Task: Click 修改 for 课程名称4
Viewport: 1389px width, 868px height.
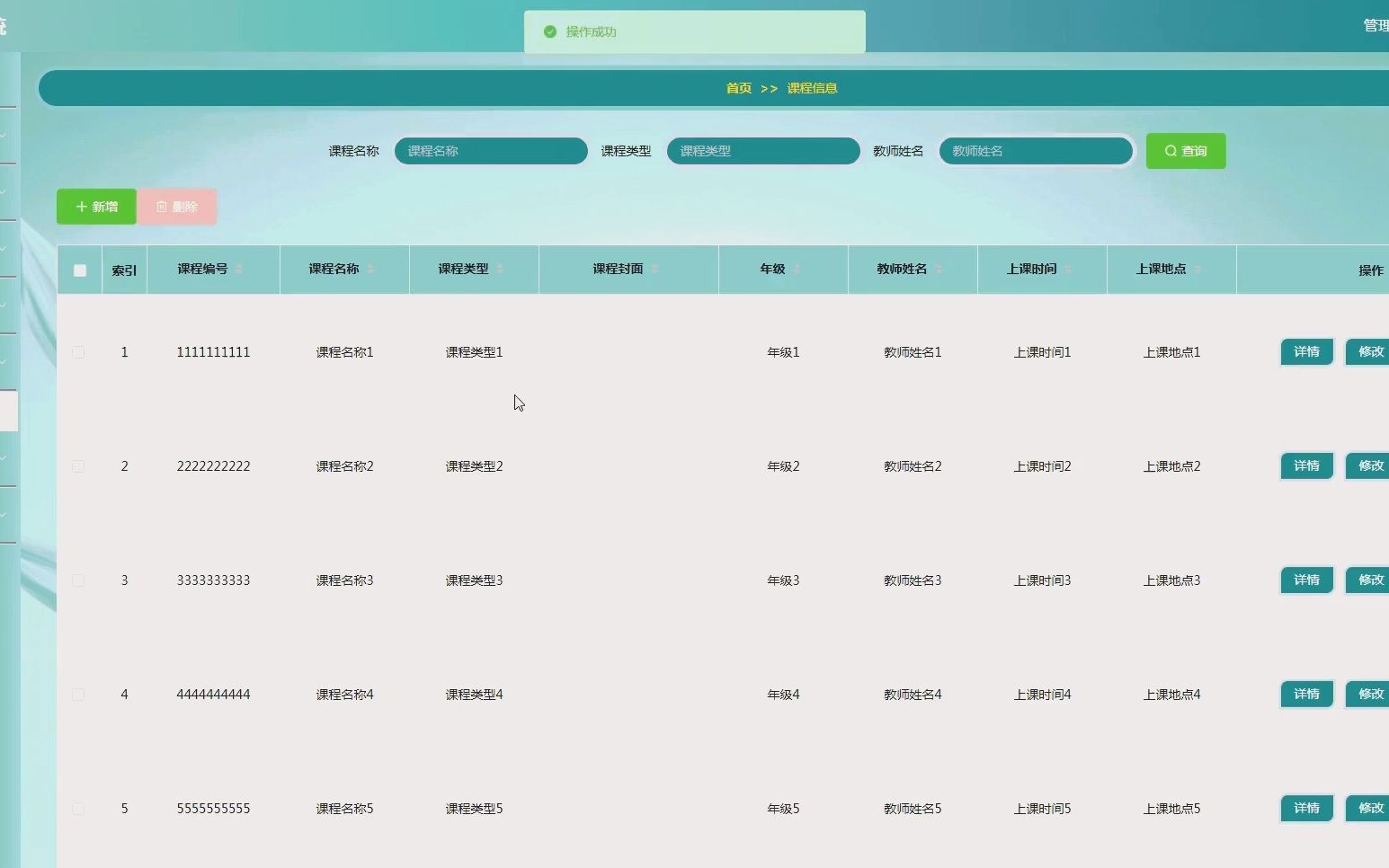Action: point(1367,694)
